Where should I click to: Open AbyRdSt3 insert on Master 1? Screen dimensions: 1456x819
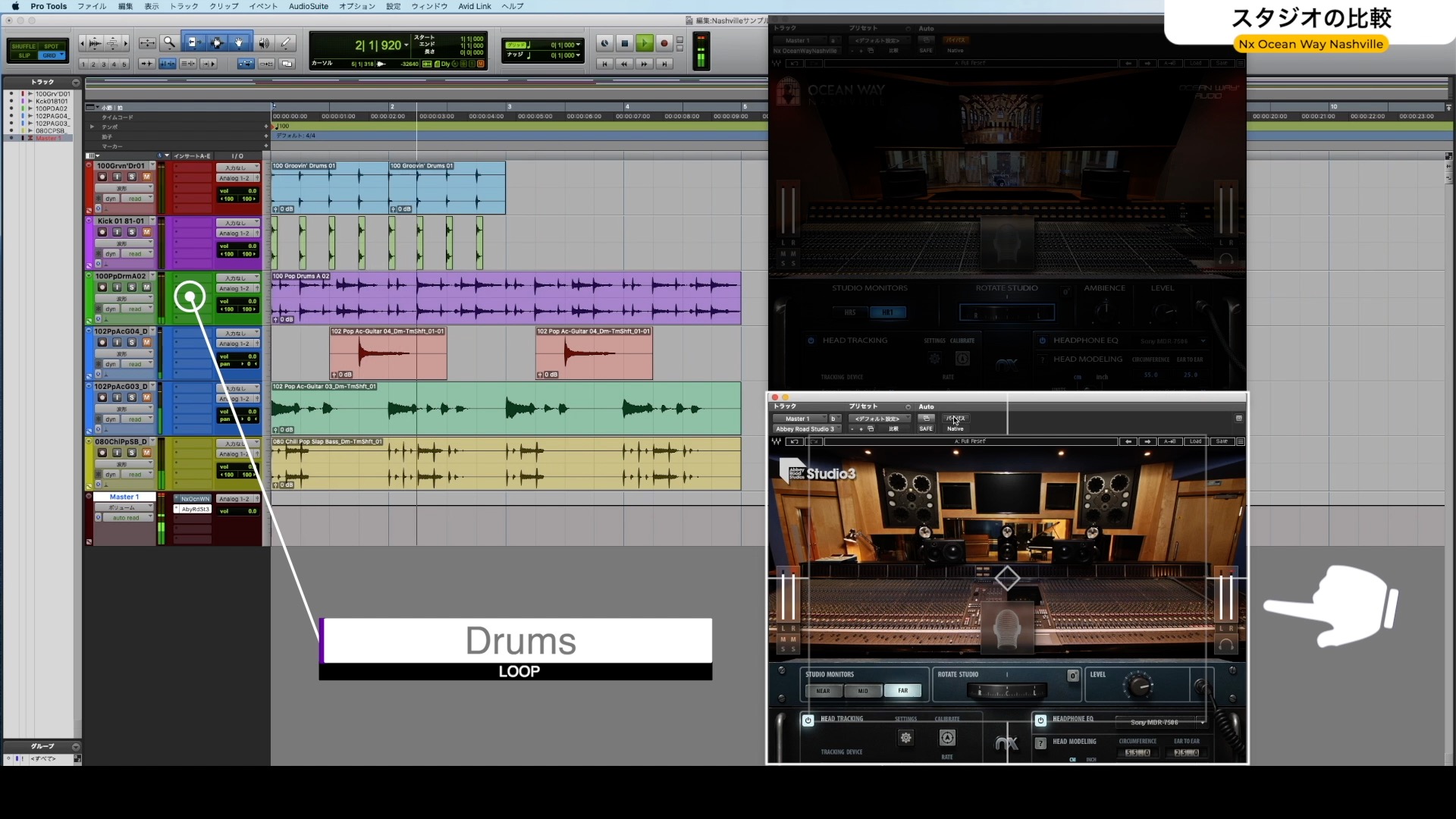(193, 510)
